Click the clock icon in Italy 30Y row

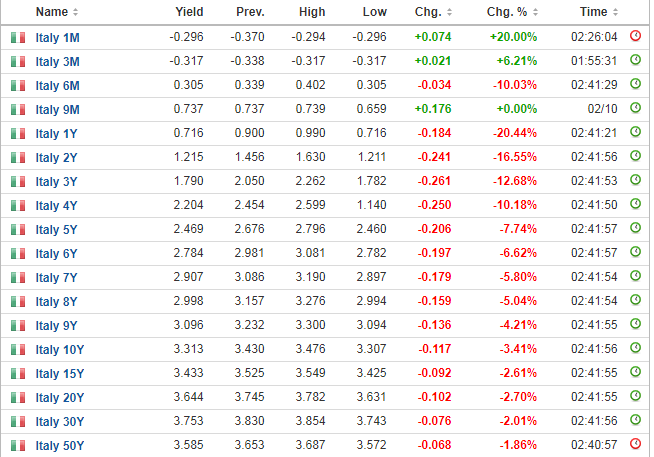click(635, 419)
